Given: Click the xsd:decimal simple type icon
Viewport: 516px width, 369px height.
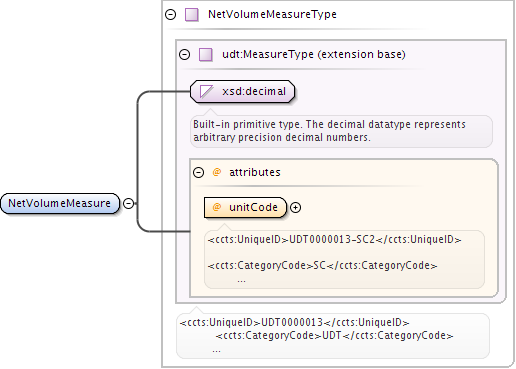Looking at the screenshot, I should [x=206, y=91].
